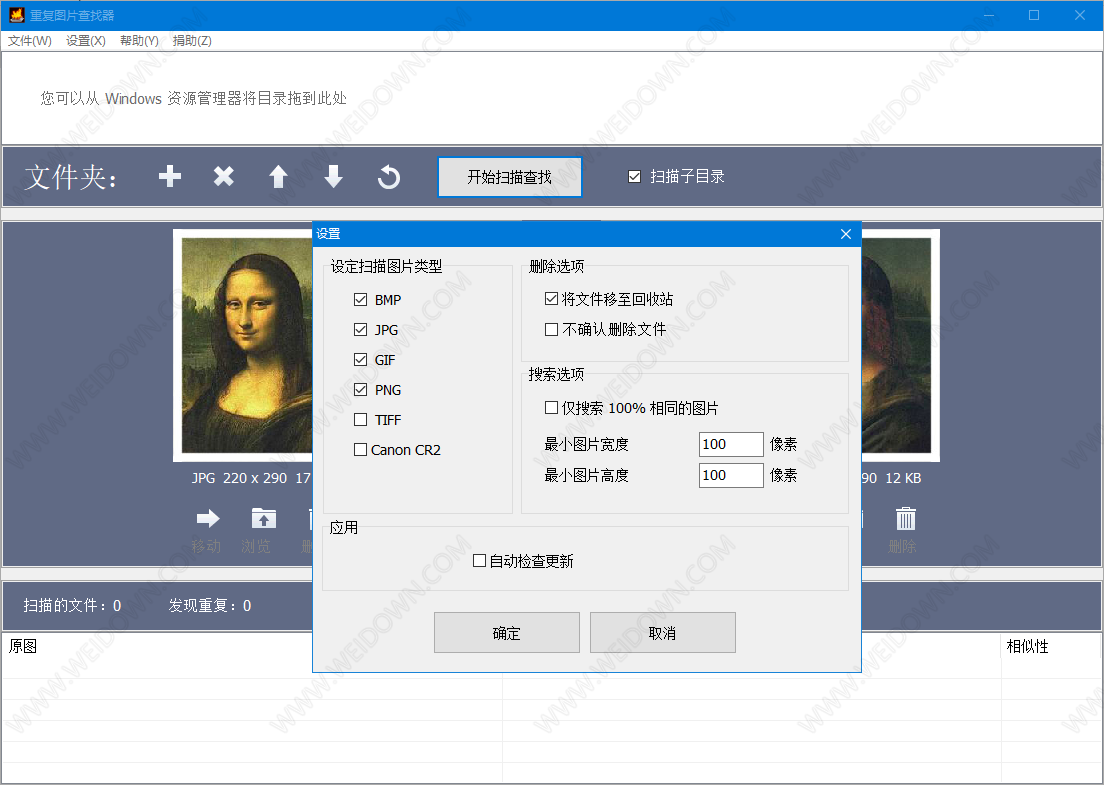Click the 开始扫描查找 button
The width and height of the screenshot is (1104, 785).
(510, 177)
